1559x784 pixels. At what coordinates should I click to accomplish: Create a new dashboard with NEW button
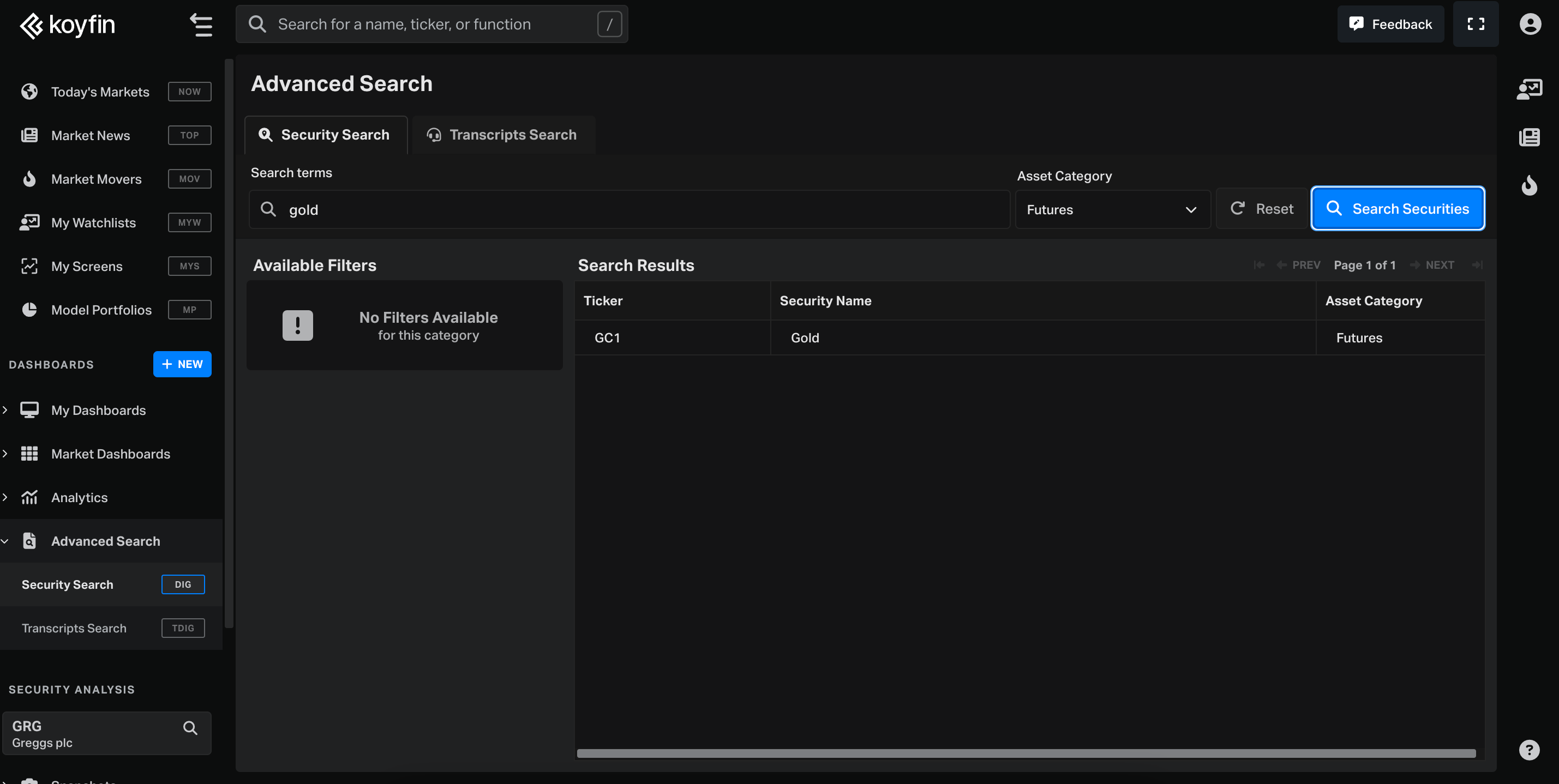[x=182, y=364]
